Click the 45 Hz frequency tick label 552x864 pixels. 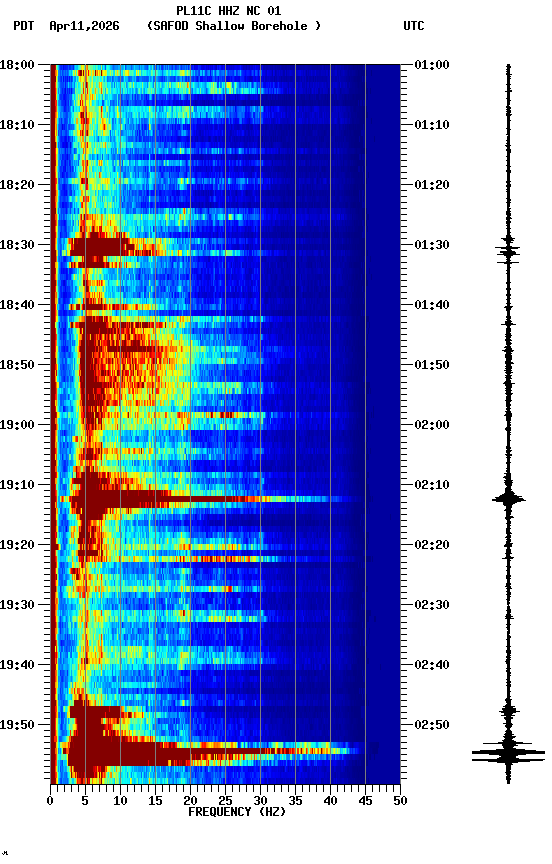(365, 802)
